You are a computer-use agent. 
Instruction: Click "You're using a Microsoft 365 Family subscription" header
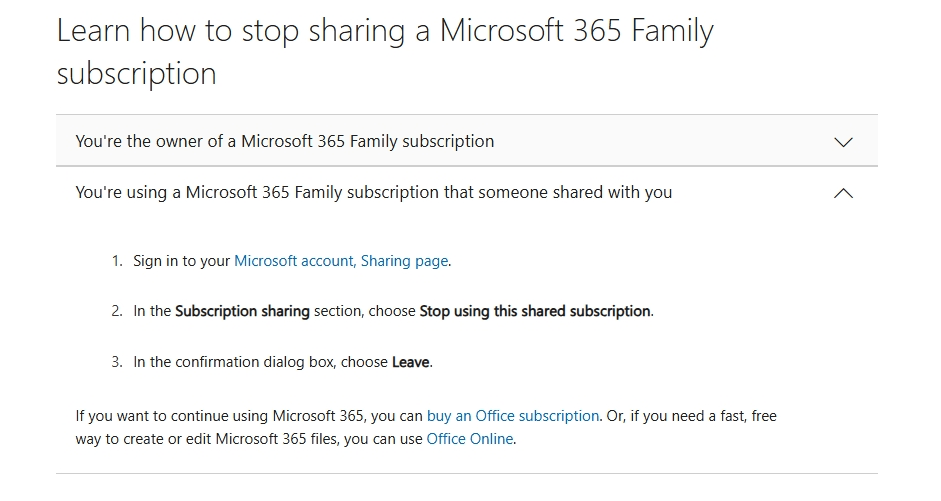tap(373, 192)
